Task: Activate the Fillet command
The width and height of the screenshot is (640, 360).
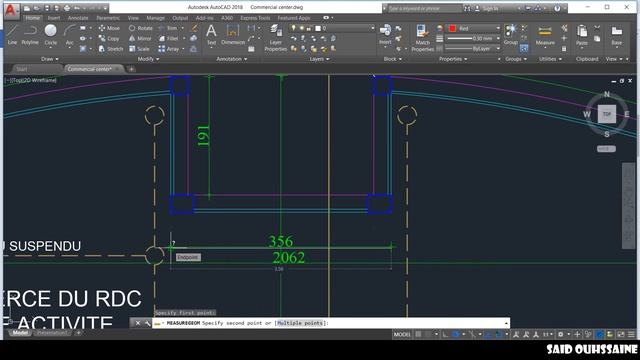Action: [169, 38]
